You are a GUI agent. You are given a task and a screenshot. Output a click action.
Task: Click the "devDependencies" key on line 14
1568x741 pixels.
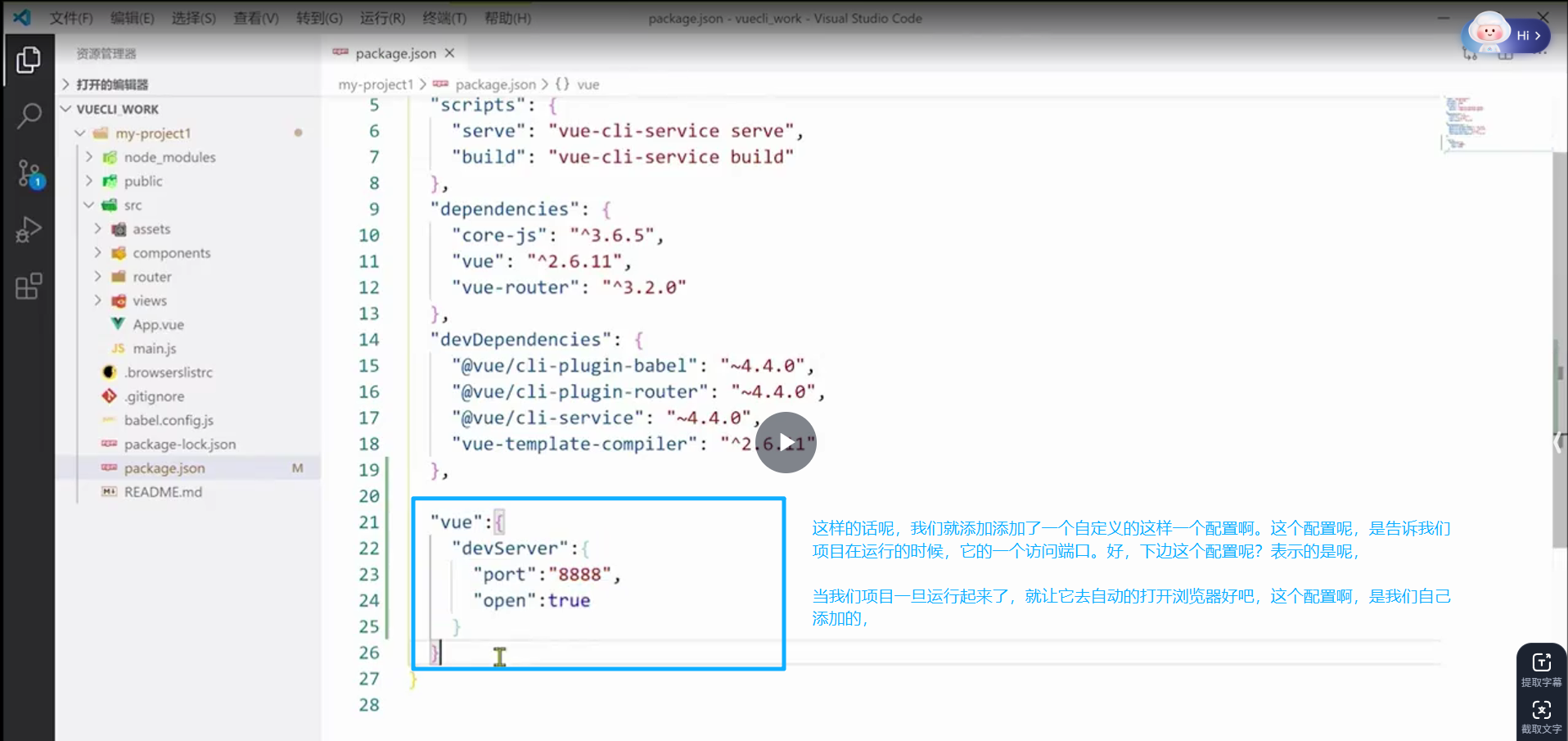click(520, 340)
